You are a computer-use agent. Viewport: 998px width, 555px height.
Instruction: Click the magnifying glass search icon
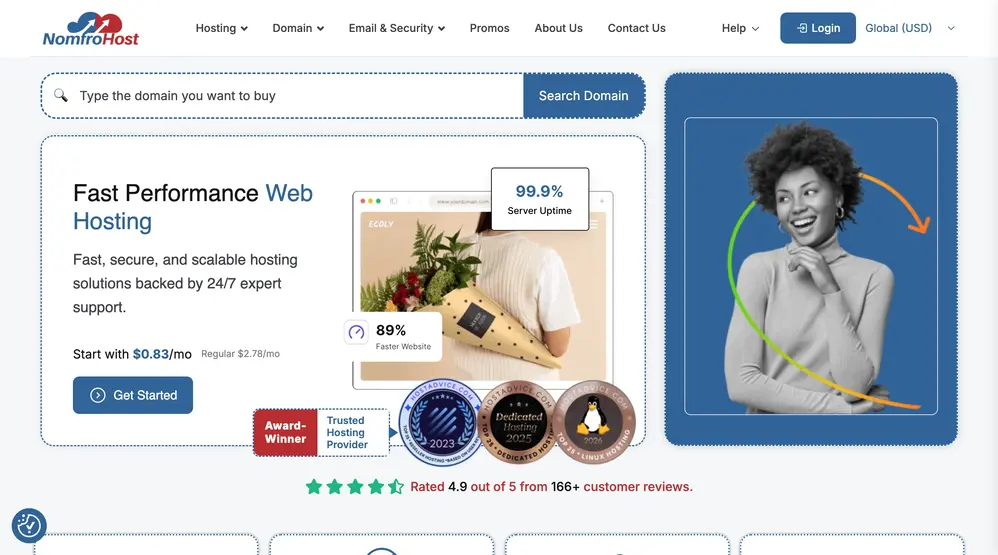(x=60, y=95)
